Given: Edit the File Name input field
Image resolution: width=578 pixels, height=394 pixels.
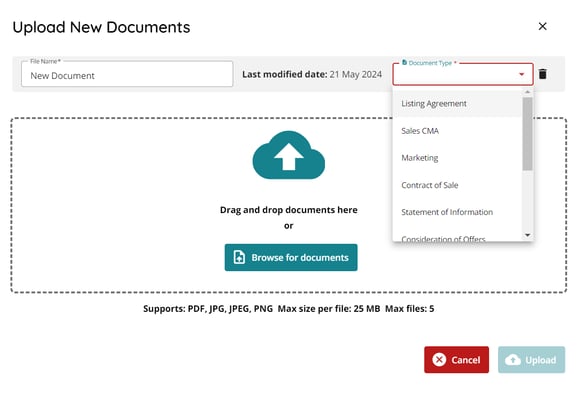Looking at the screenshot, I should (127, 74).
